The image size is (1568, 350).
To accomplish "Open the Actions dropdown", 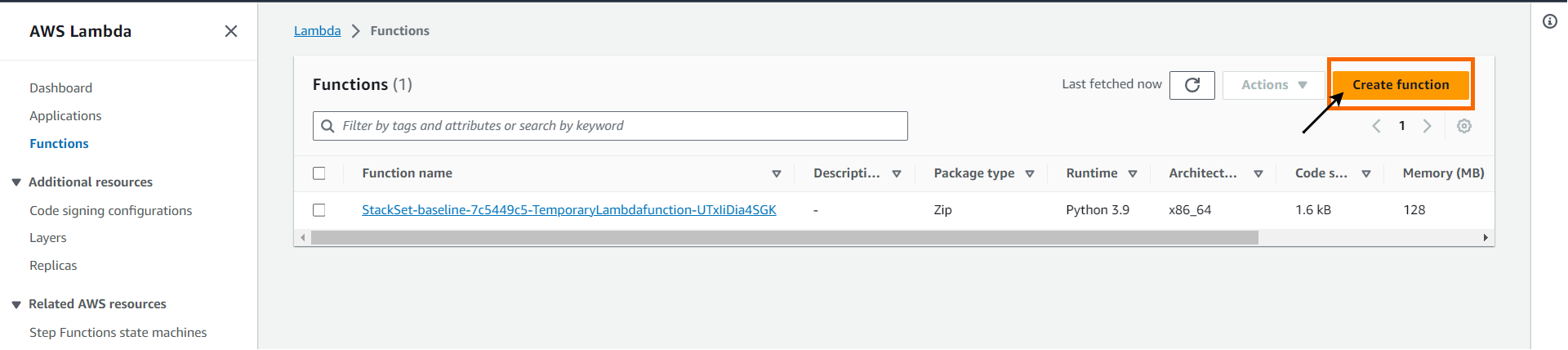I will click(x=1274, y=85).
